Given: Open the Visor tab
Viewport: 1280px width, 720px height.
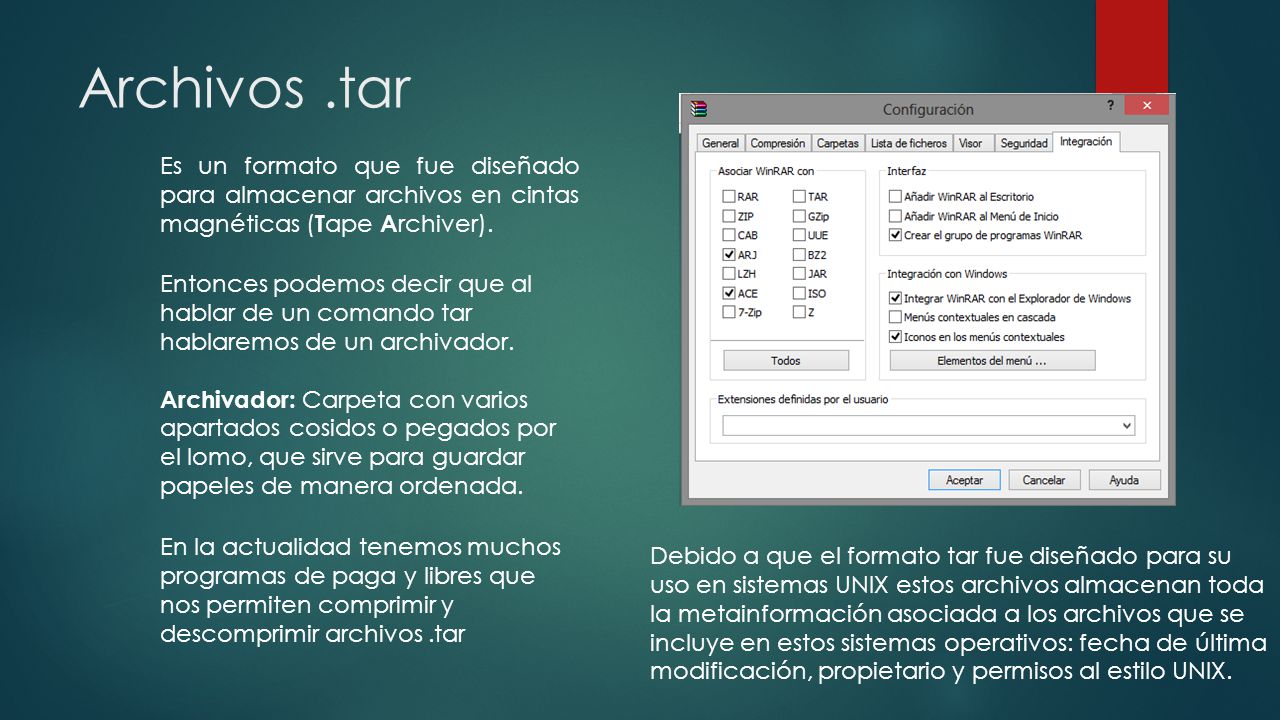Looking at the screenshot, I should 970,143.
